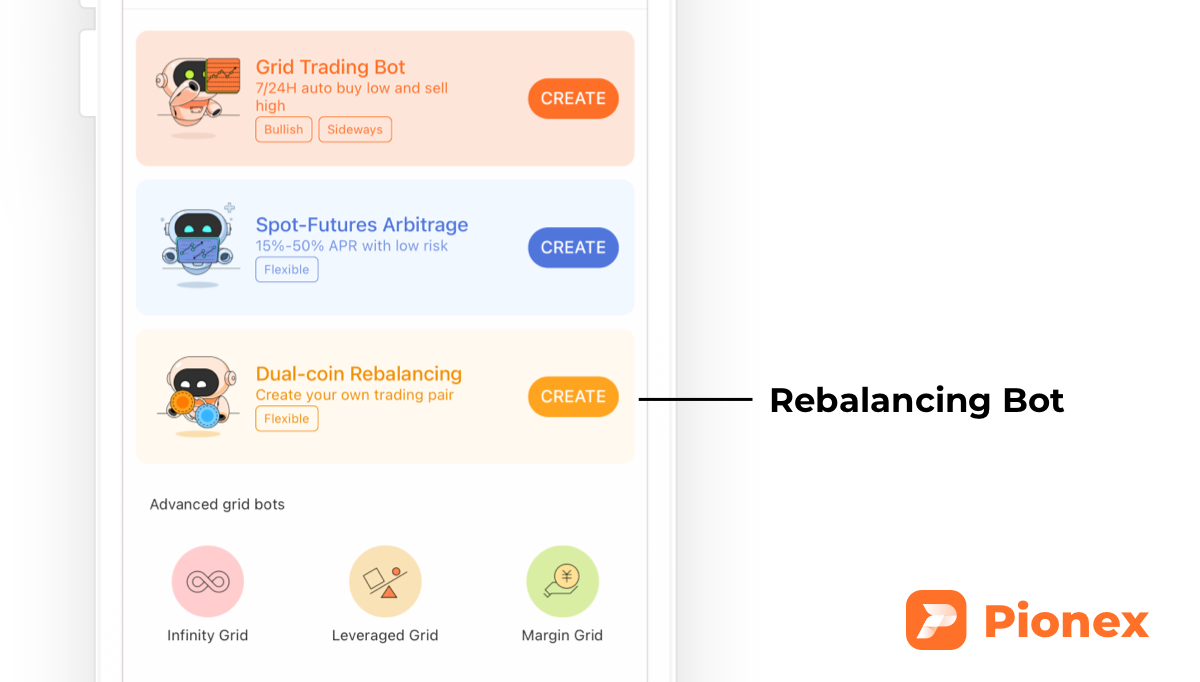Click the Advanced grid bots heading

pyautogui.click(x=217, y=504)
